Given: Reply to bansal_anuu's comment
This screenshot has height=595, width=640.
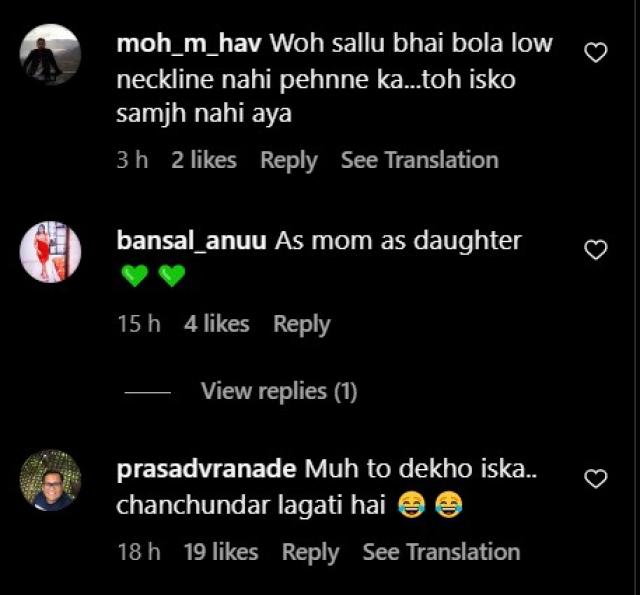Looking at the screenshot, I should 301,324.
